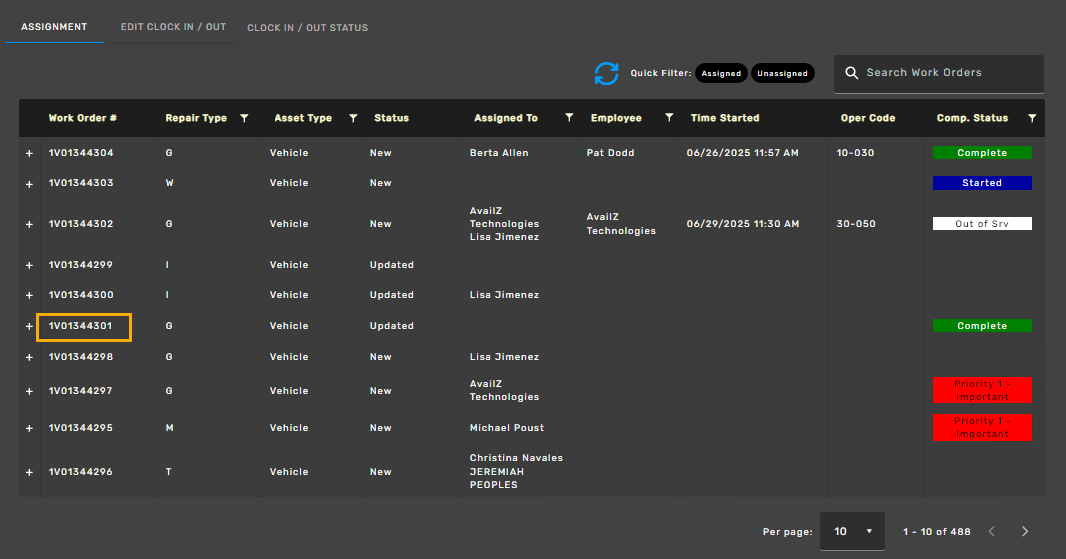1066x559 pixels.
Task: Click the search magnifier icon
Action: (852, 73)
